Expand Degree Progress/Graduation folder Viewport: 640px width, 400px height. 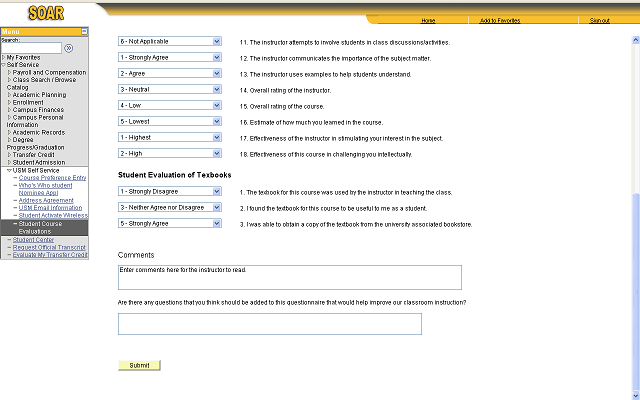[9, 140]
